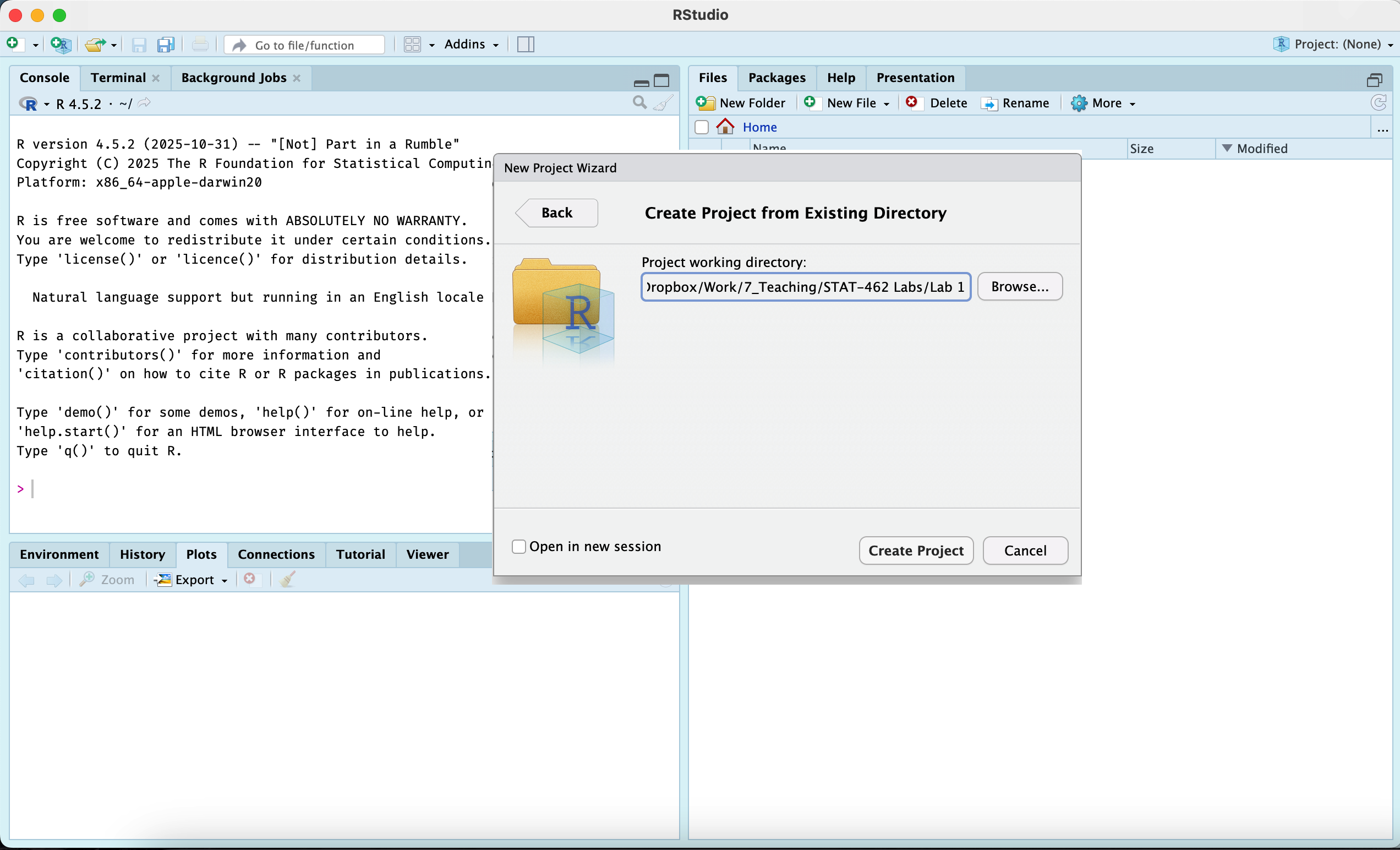Image resolution: width=1400 pixels, height=850 pixels.
Task: Maximize the Console pane
Action: click(661, 81)
